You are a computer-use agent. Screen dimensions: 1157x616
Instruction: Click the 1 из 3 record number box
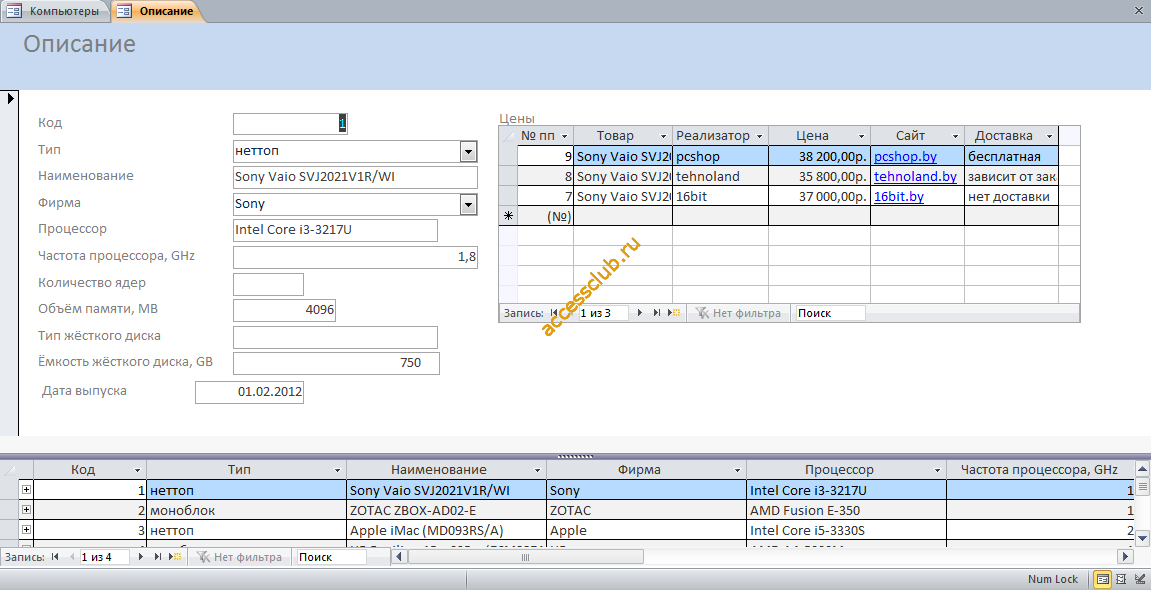[602, 313]
